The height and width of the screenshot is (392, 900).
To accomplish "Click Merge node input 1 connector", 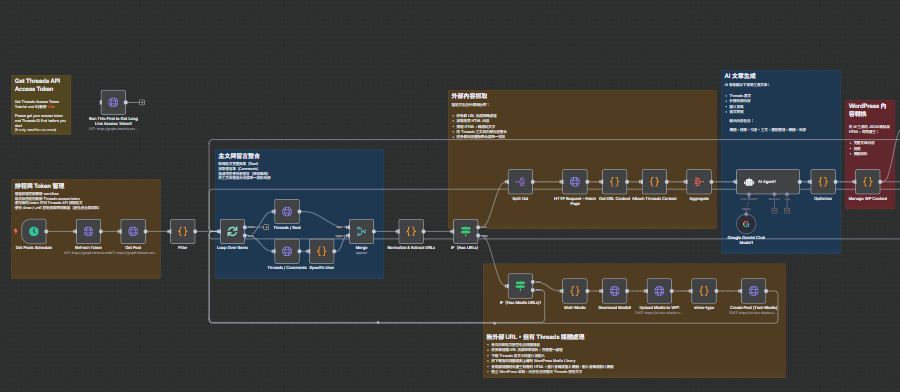I will pyautogui.click(x=348, y=227).
